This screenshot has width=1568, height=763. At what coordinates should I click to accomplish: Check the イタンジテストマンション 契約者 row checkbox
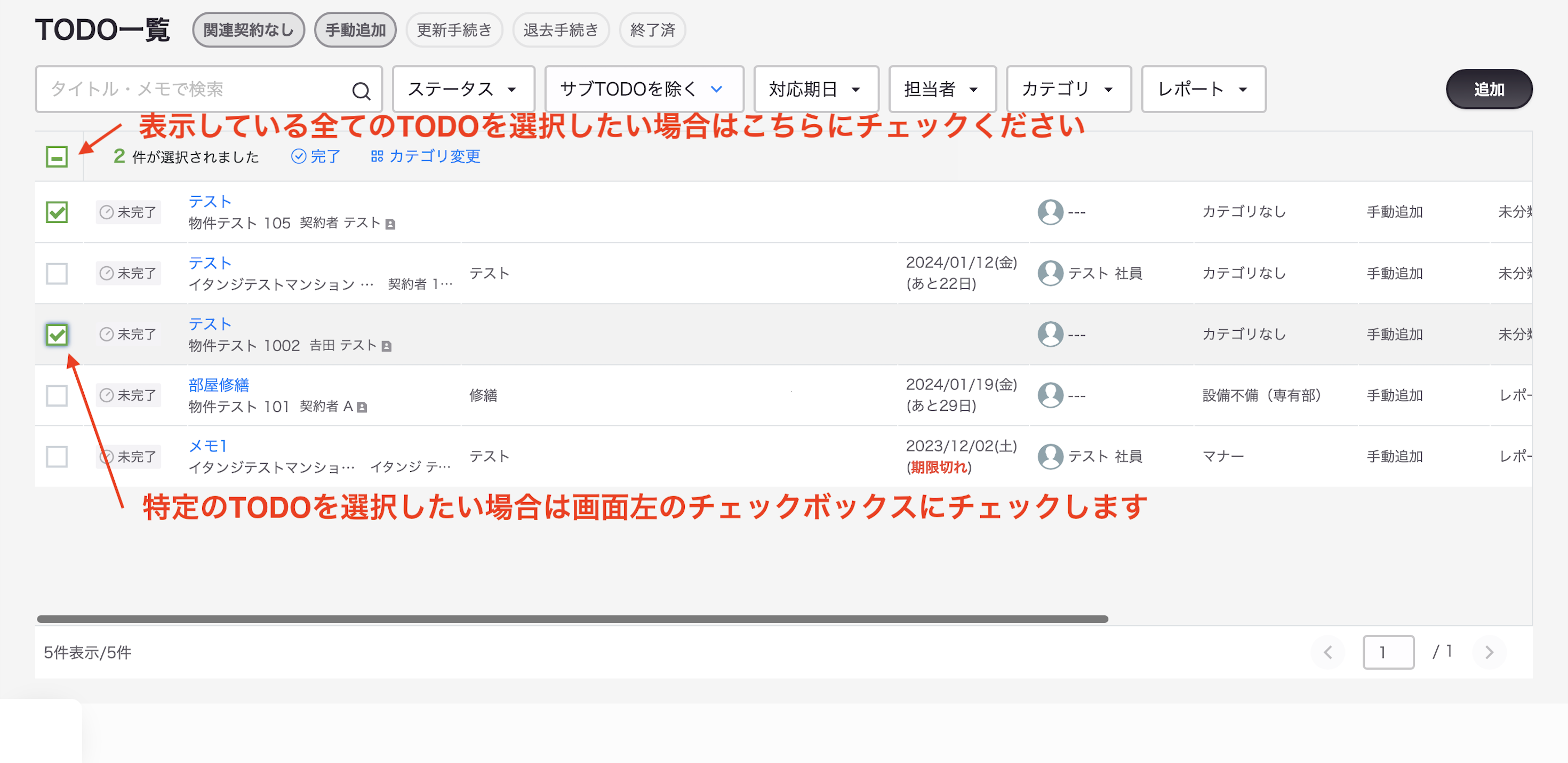click(57, 273)
